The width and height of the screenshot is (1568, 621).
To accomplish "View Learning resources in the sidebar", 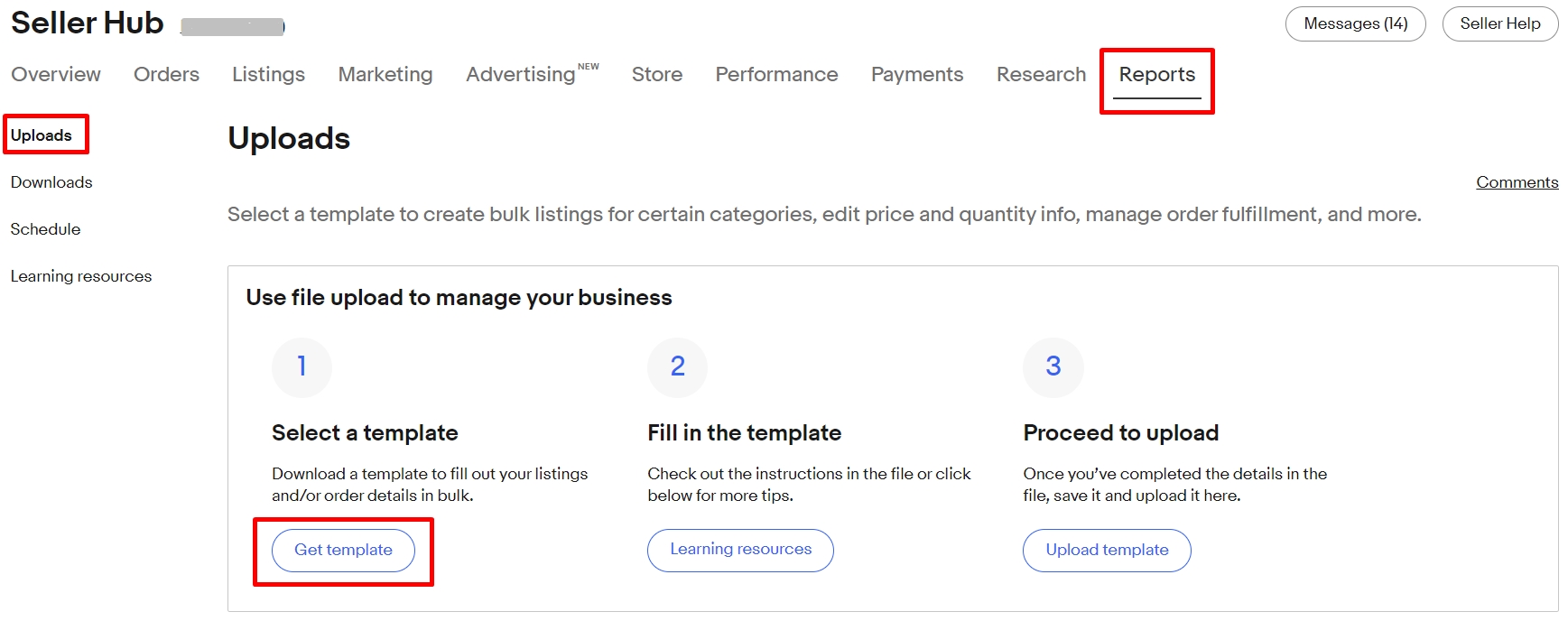I will point(81,276).
